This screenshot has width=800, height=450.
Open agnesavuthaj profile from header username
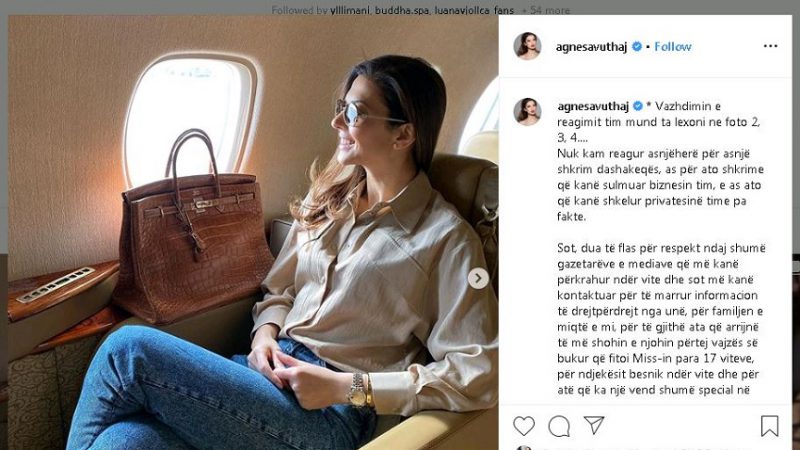click(x=591, y=47)
